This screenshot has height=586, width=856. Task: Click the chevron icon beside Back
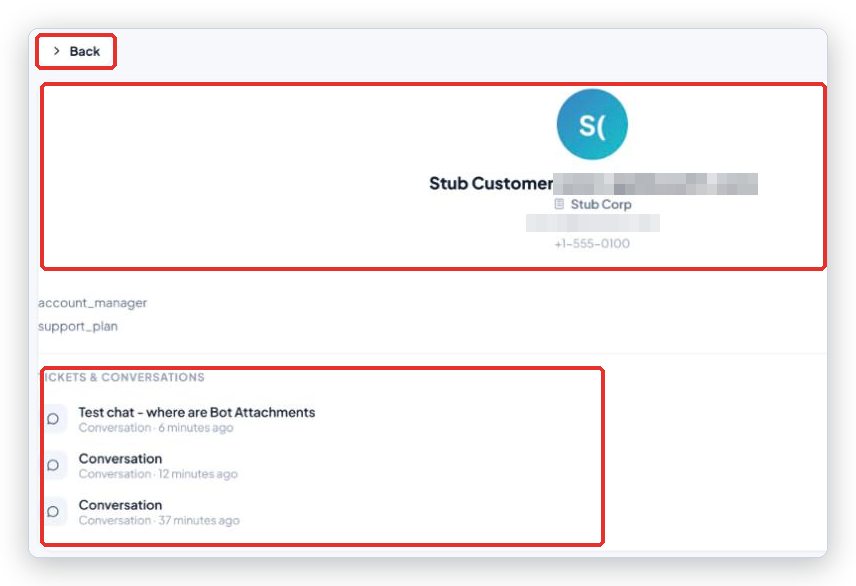[56, 51]
